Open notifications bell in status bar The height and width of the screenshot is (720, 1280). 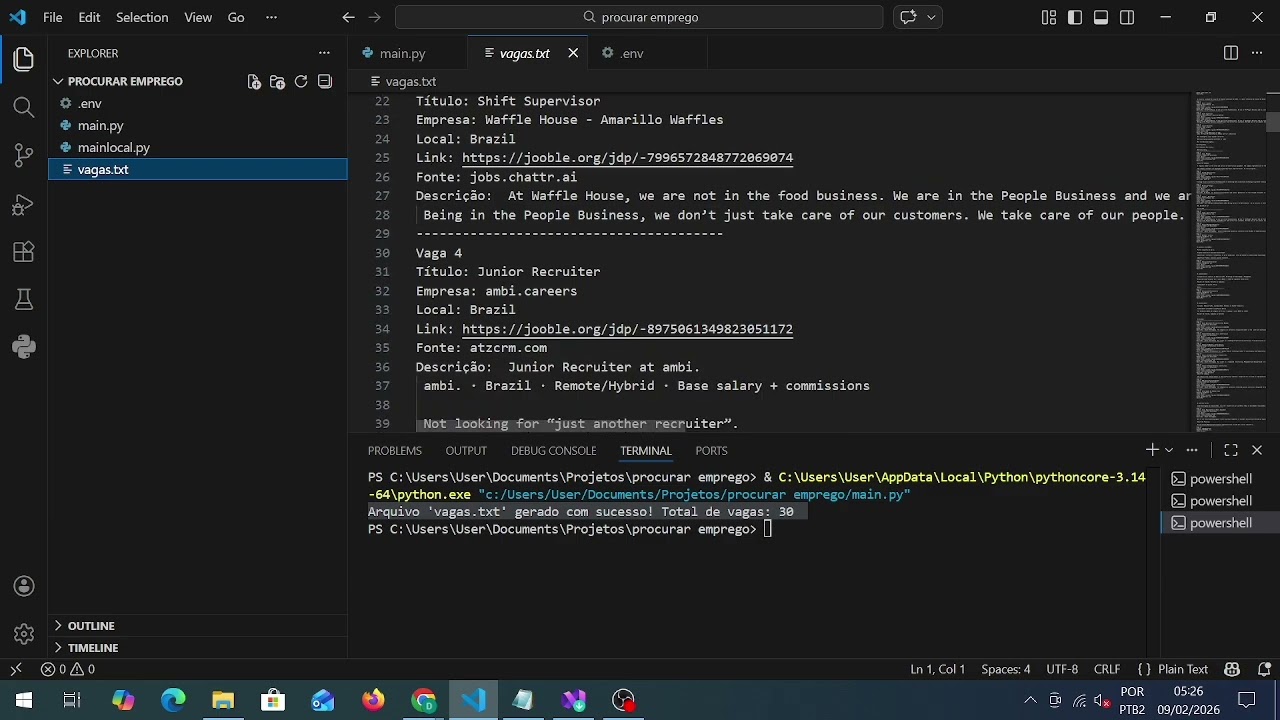(x=1264, y=669)
